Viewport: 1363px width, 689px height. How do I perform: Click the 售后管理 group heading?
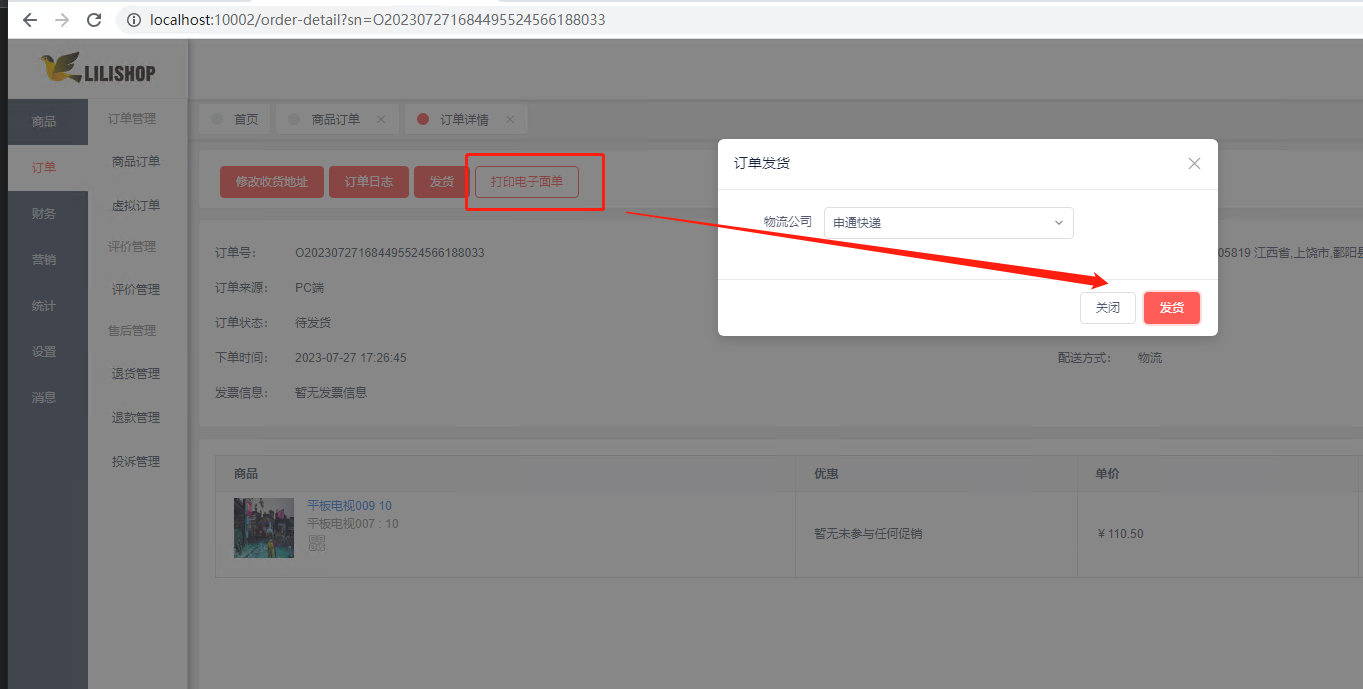pos(132,331)
